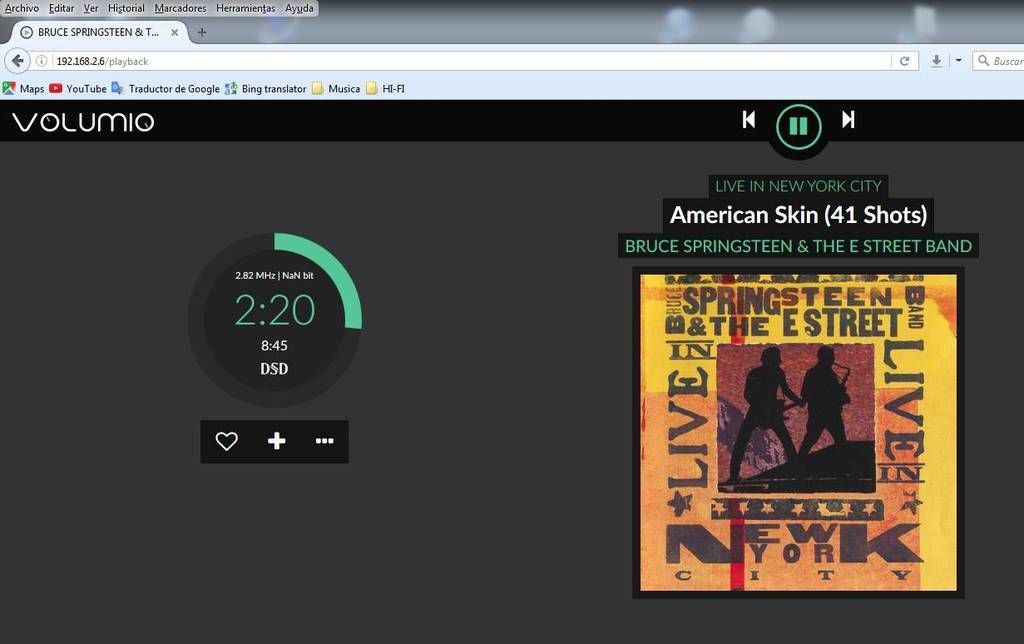
Task: Open the Ayuda menu
Action: point(299,8)
